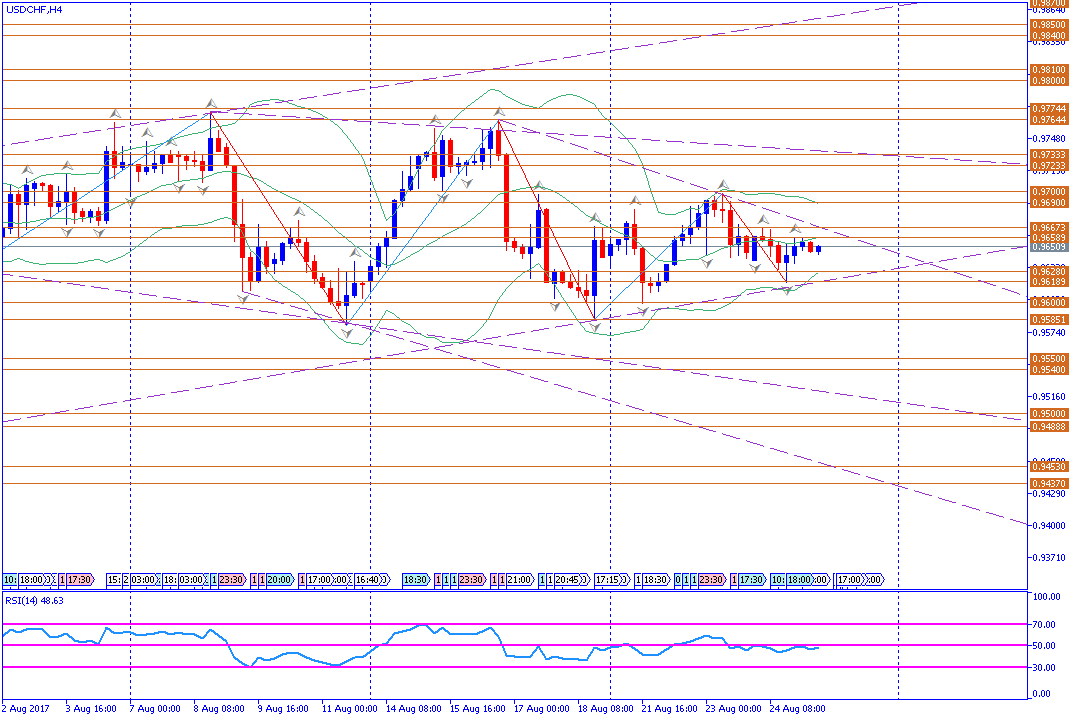Select the 0.96000 horizontal level label
This screenshot has width=1080, height=720.
point(1049,302)
